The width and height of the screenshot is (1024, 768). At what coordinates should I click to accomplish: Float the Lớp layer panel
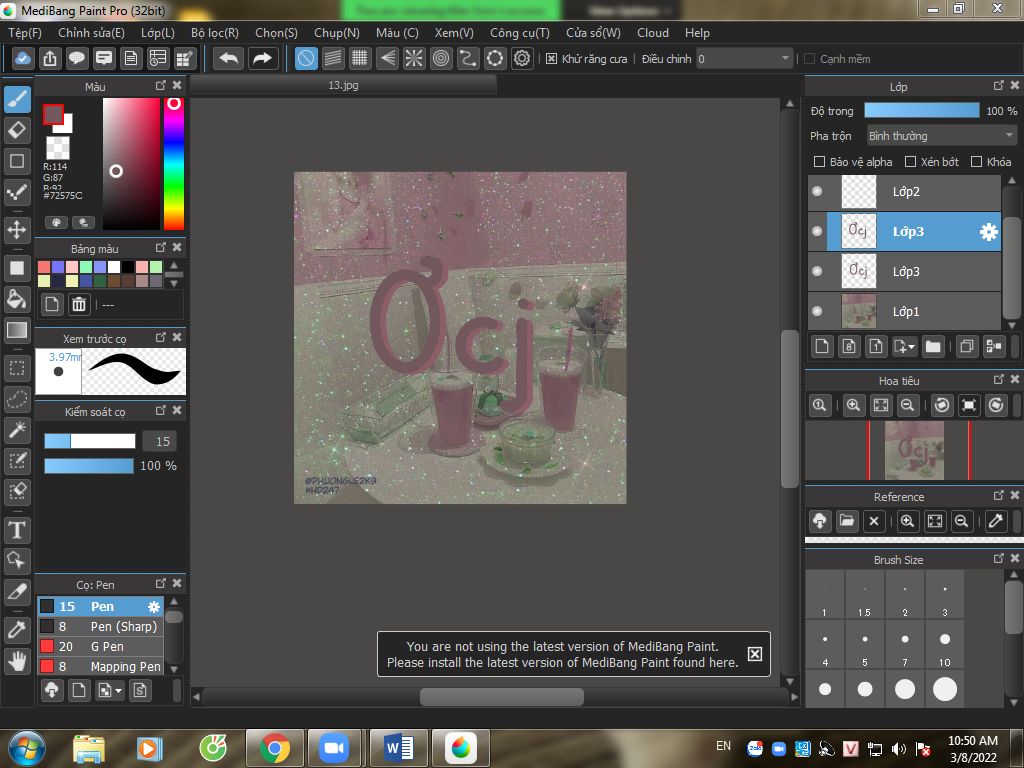pyautogui.click(x=999, y=86)
